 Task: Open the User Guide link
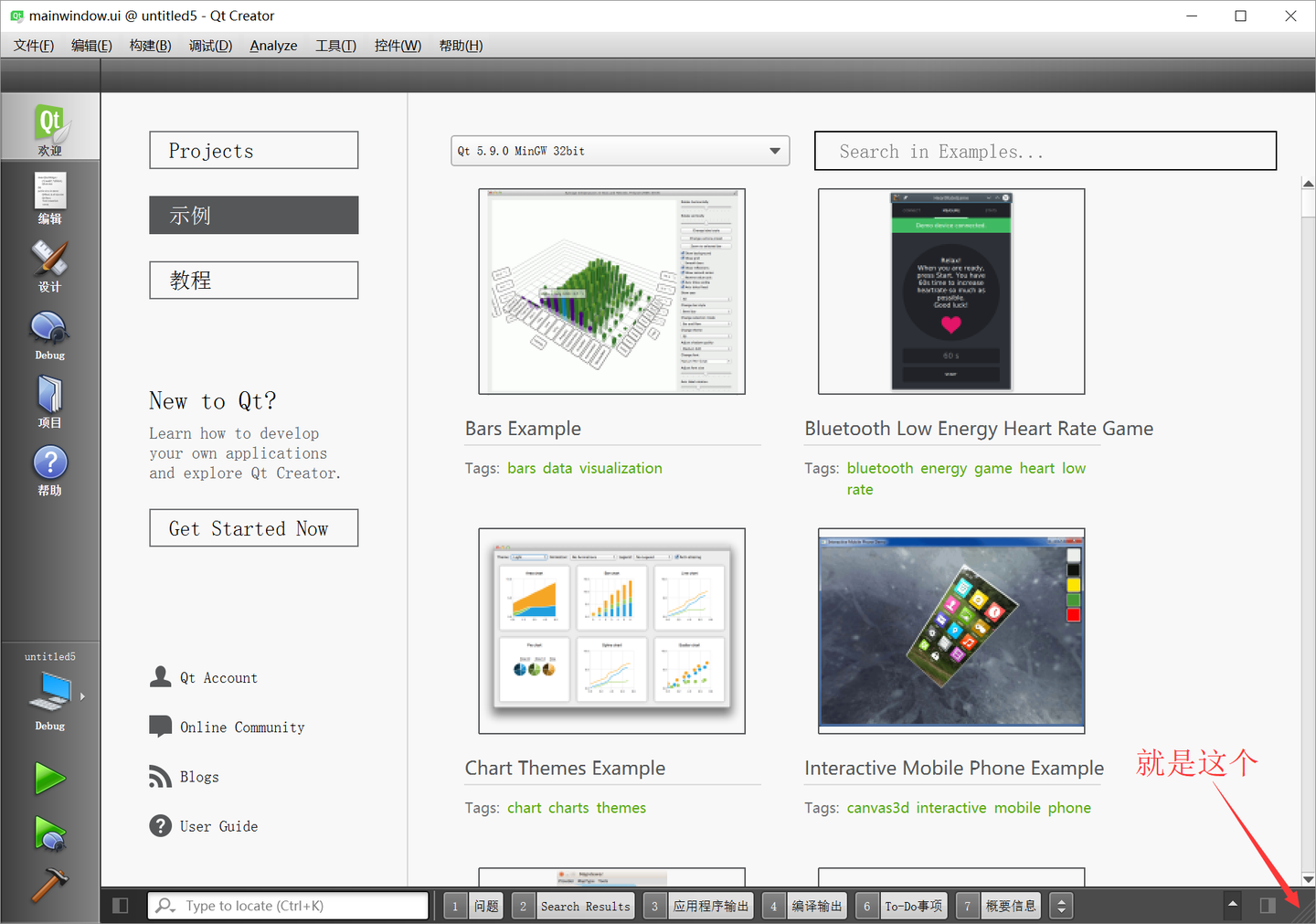218,826
